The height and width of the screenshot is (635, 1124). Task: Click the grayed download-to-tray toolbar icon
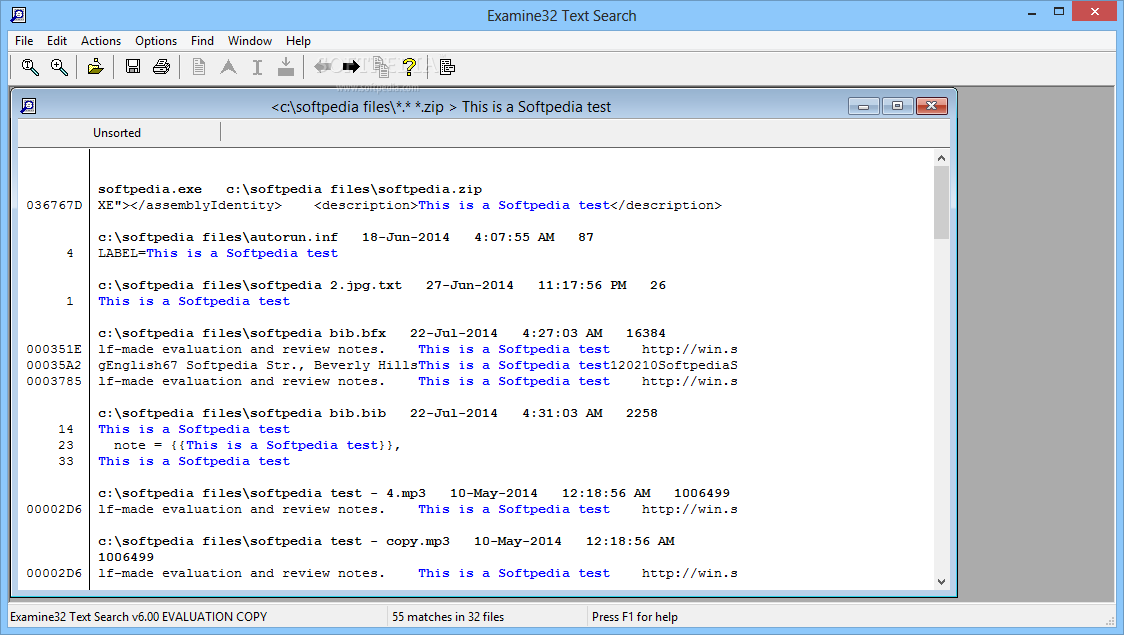(x=285, y=67)
